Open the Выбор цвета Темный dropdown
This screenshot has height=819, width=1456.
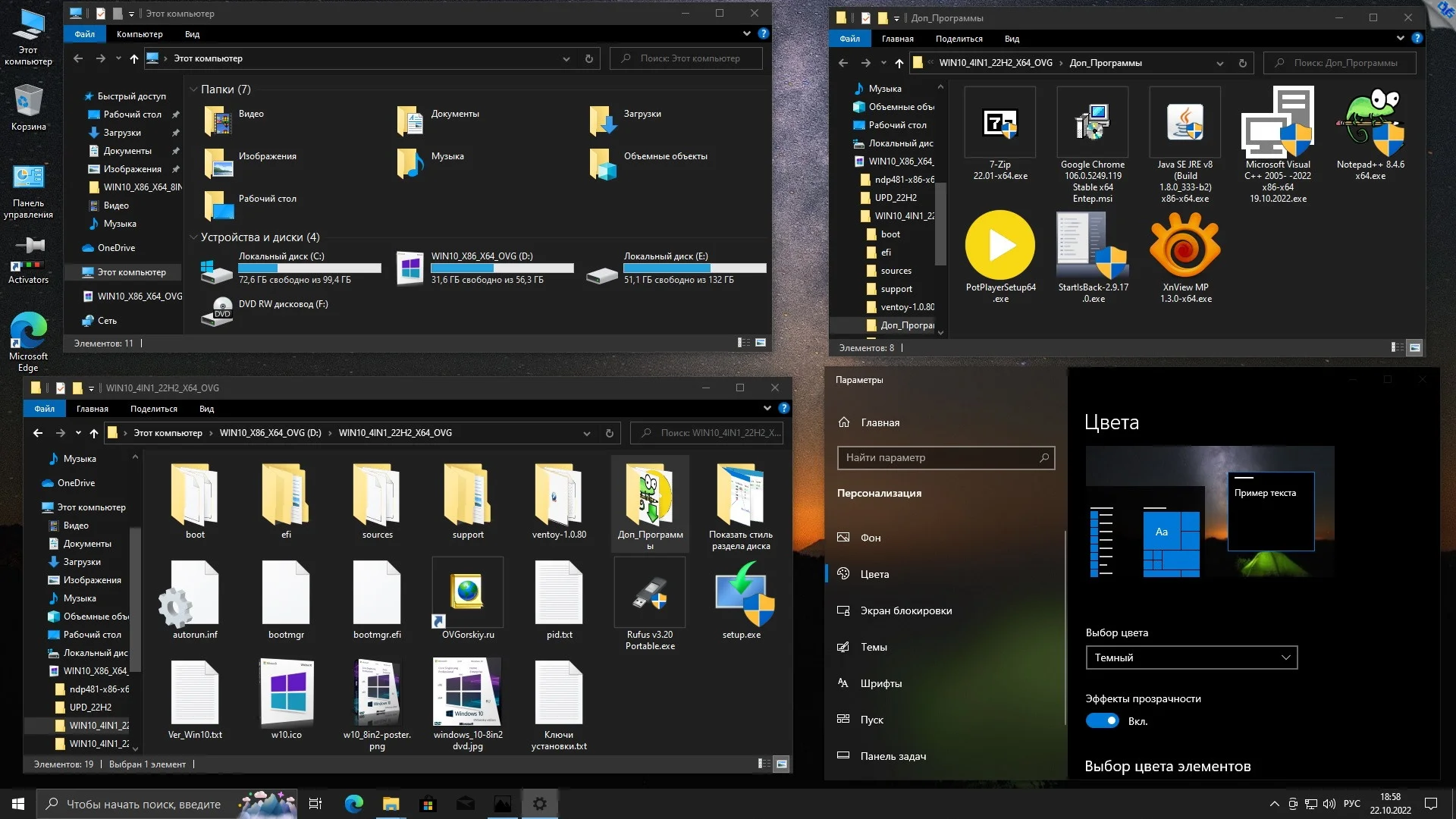(1191, 657)
